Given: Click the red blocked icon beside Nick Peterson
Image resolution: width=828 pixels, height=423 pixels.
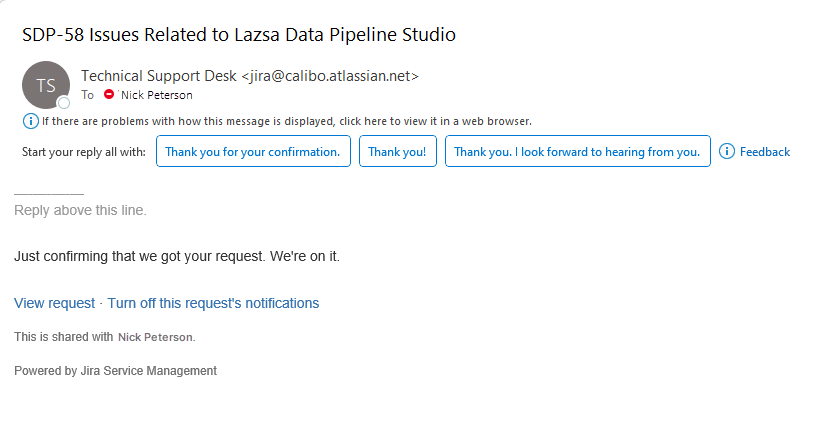Looking at the screenshot, I should coord(109,94).
